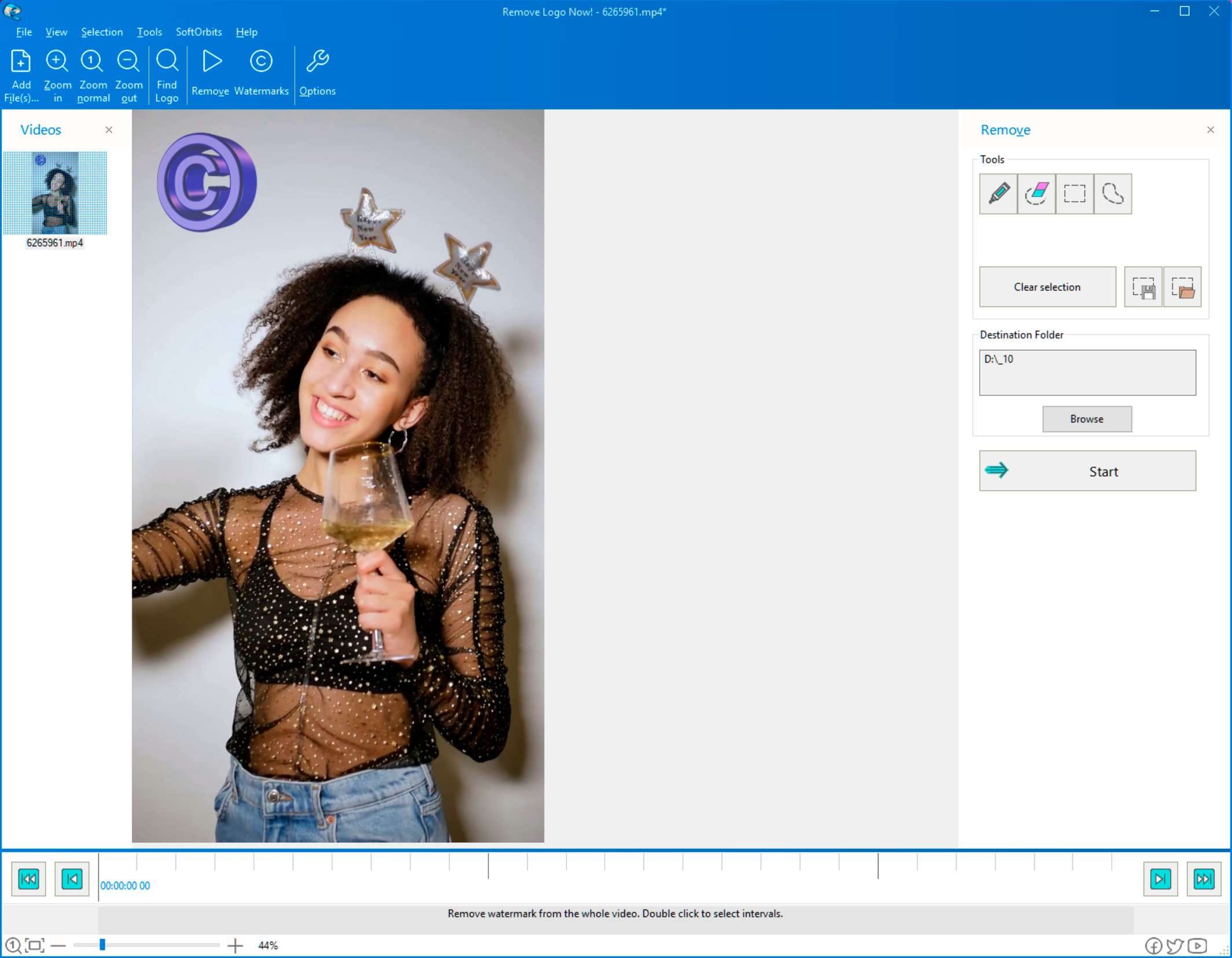Click the Remove watermark toolbar icon
This screenshot has width=1232, height=958.
[210, 73]
